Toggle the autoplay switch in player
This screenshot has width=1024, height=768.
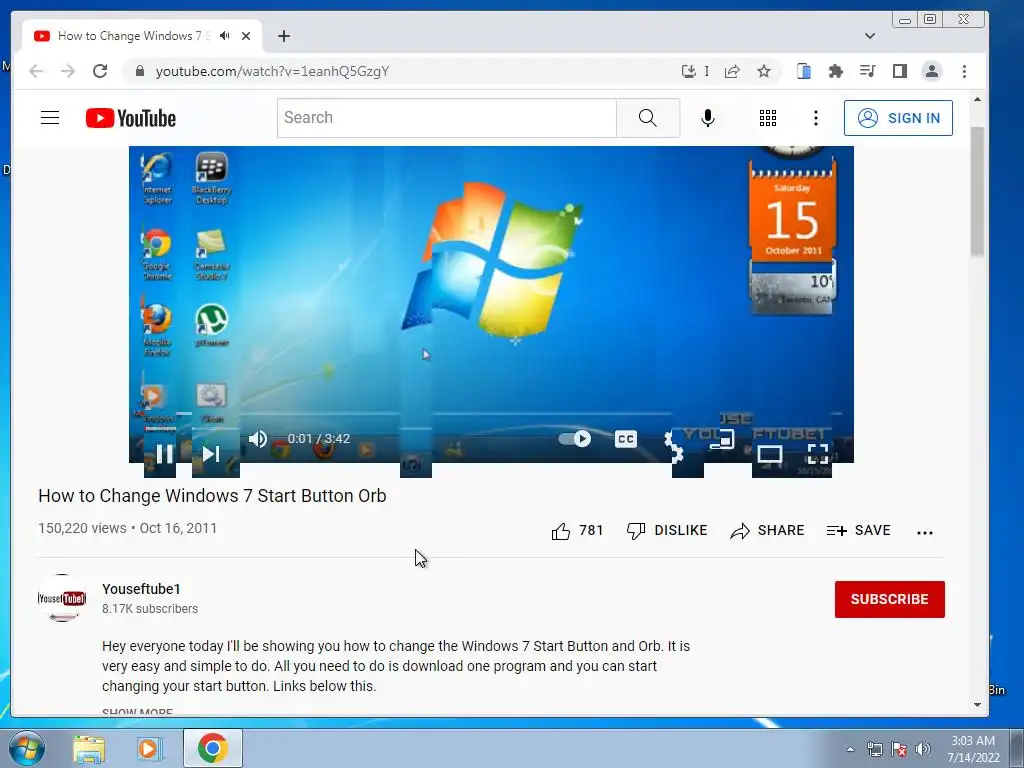(575, 439)
